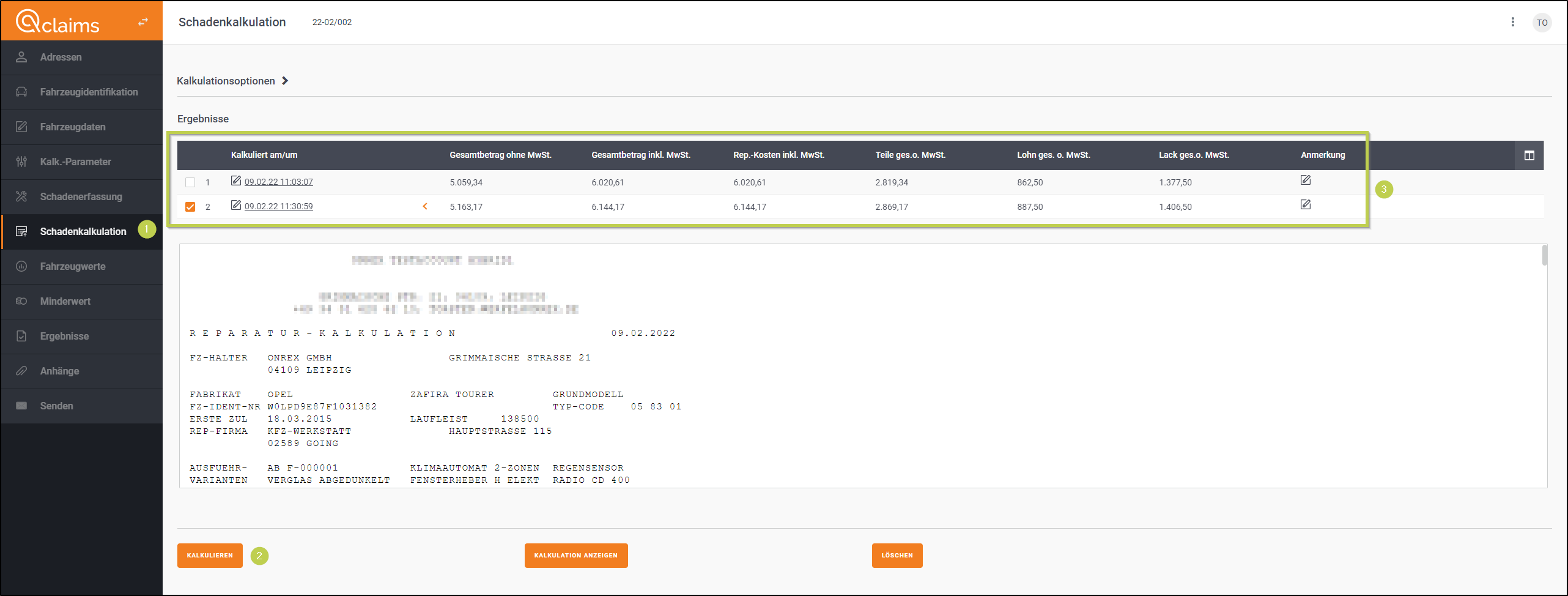Viewport: 1568px width, 596px height.
Task: Edit the Anmerkung note for row 1
Action: tap(1305, 181)
